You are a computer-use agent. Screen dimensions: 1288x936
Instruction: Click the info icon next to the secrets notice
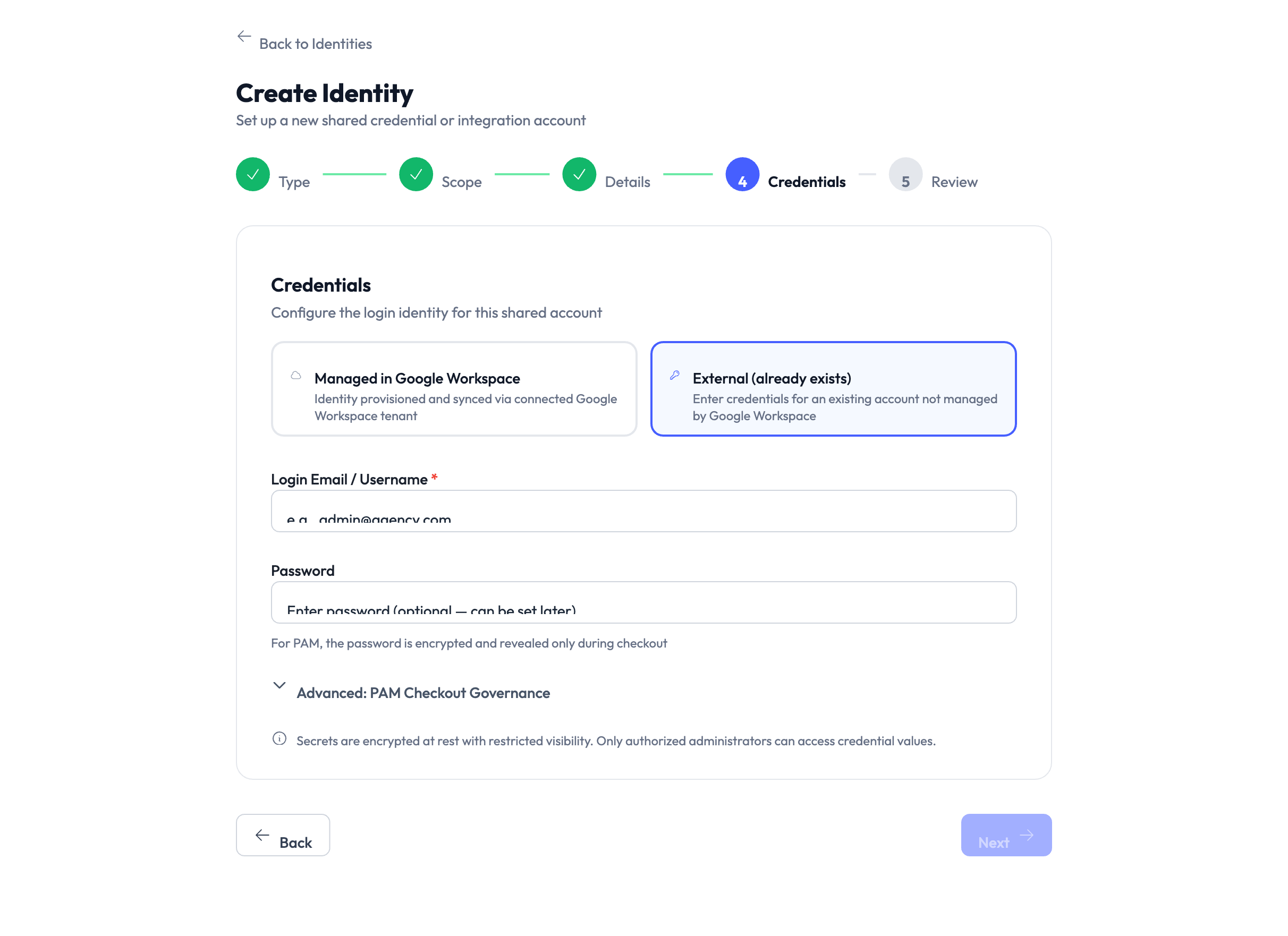pos(279,739)
